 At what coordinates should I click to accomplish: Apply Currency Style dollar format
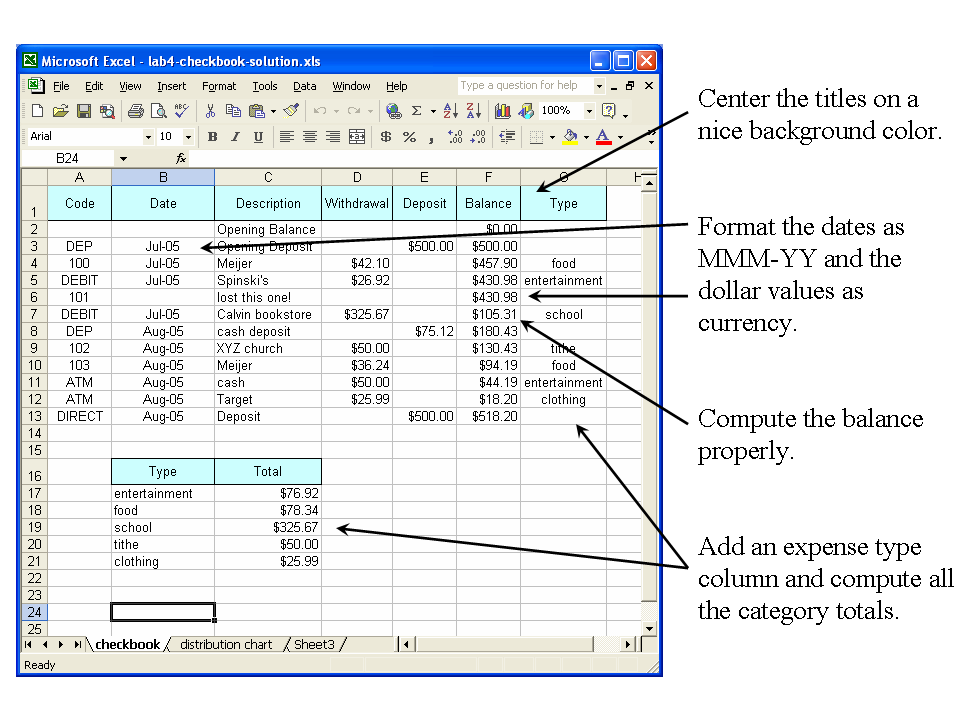click(386, 137)
